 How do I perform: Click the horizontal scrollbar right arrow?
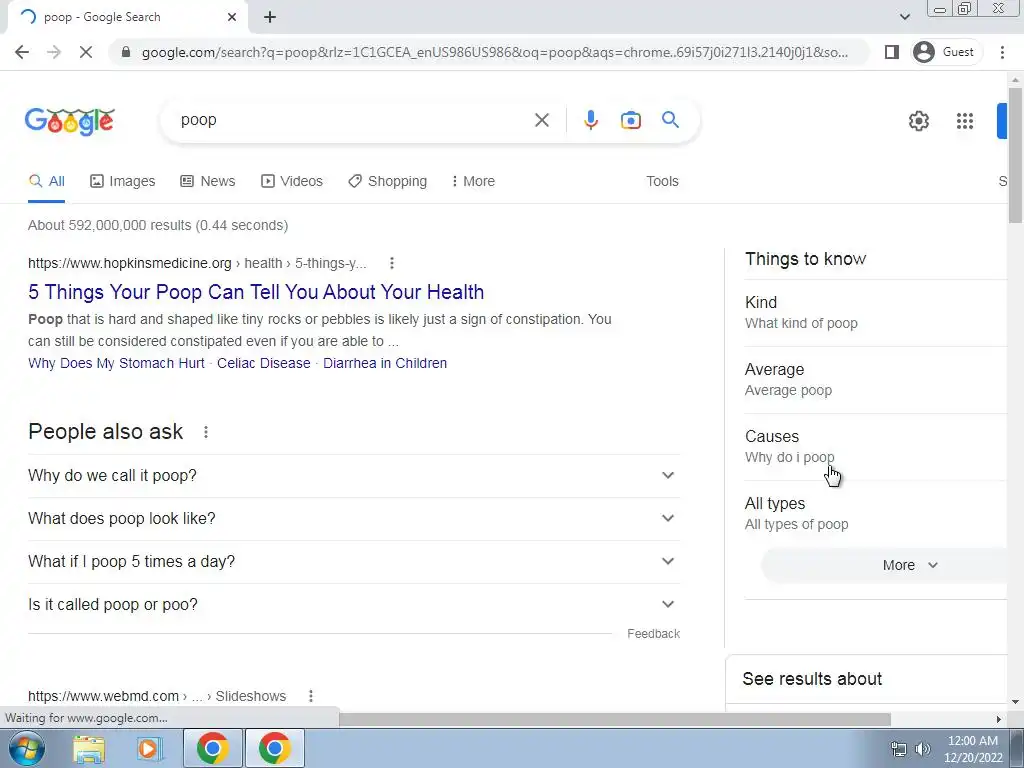pyautogui.click(x=999, y=720)
